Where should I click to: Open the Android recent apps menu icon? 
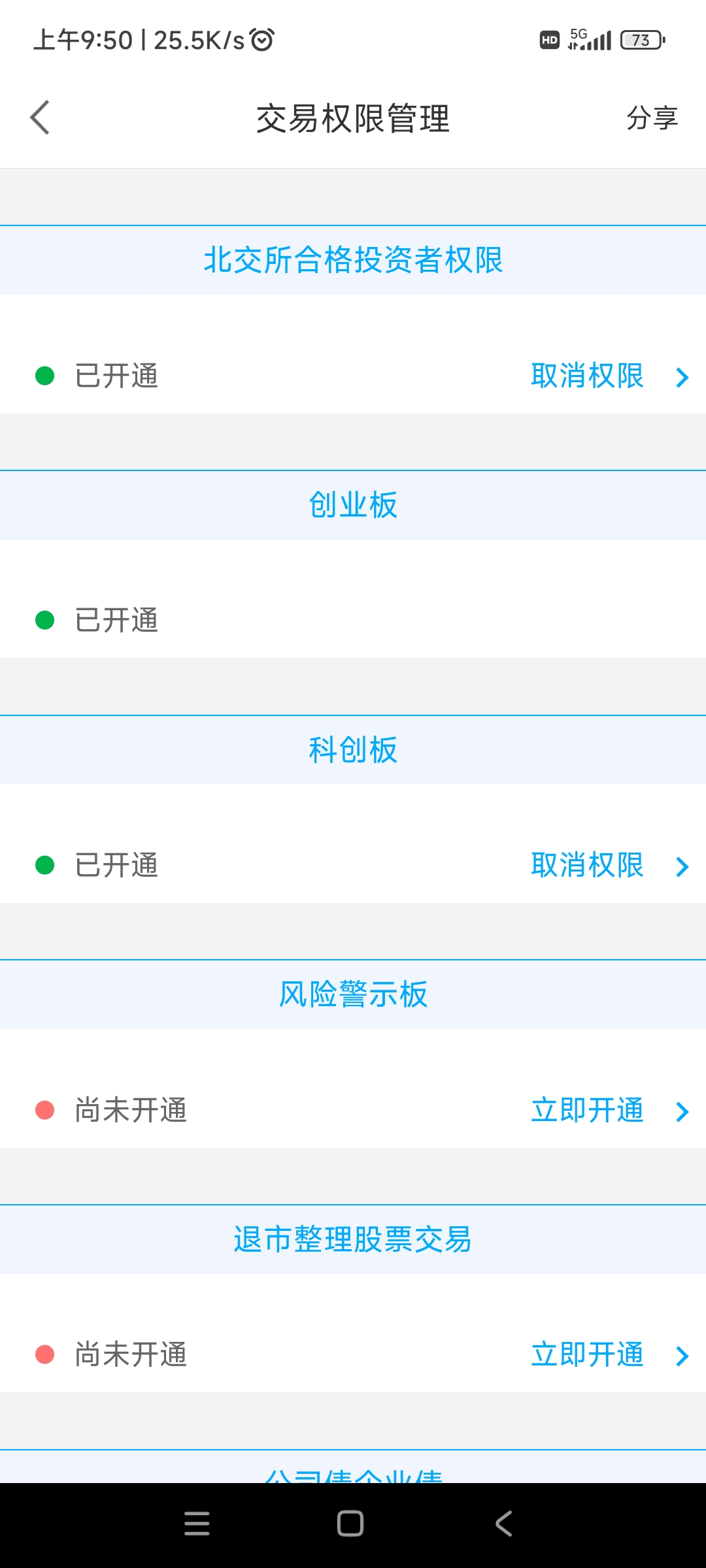[197, 1524]
